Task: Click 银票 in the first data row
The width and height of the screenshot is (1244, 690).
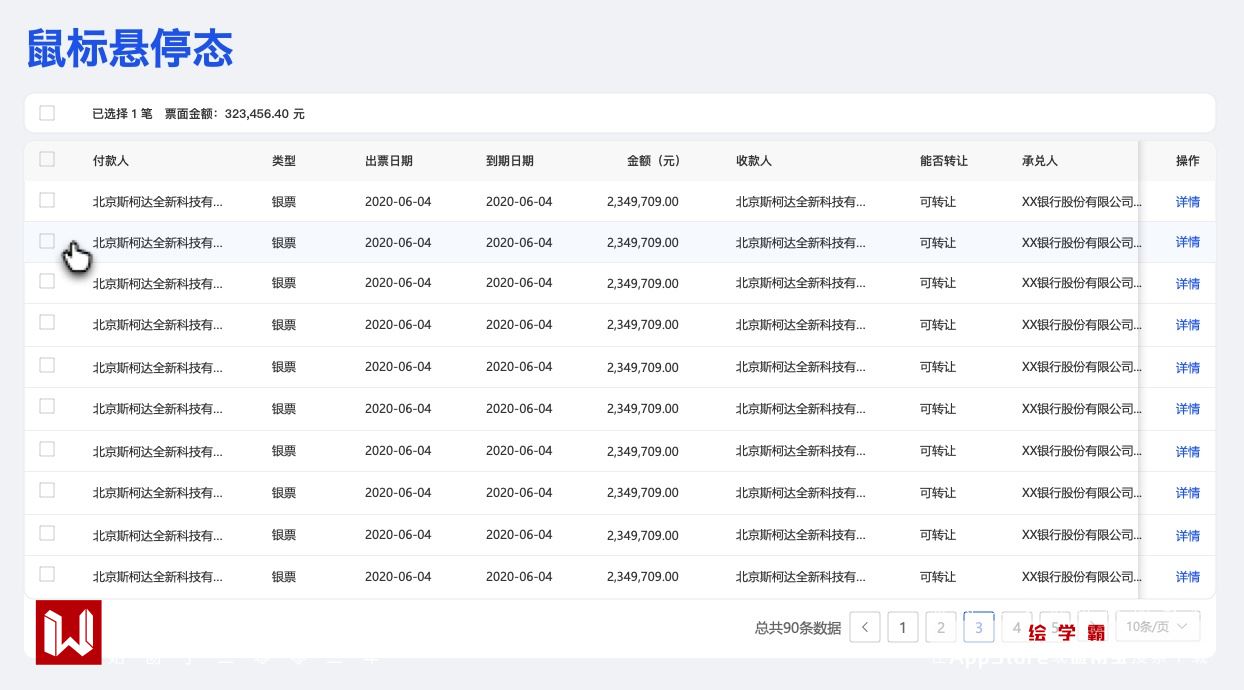Action: [x=284, y=202]
